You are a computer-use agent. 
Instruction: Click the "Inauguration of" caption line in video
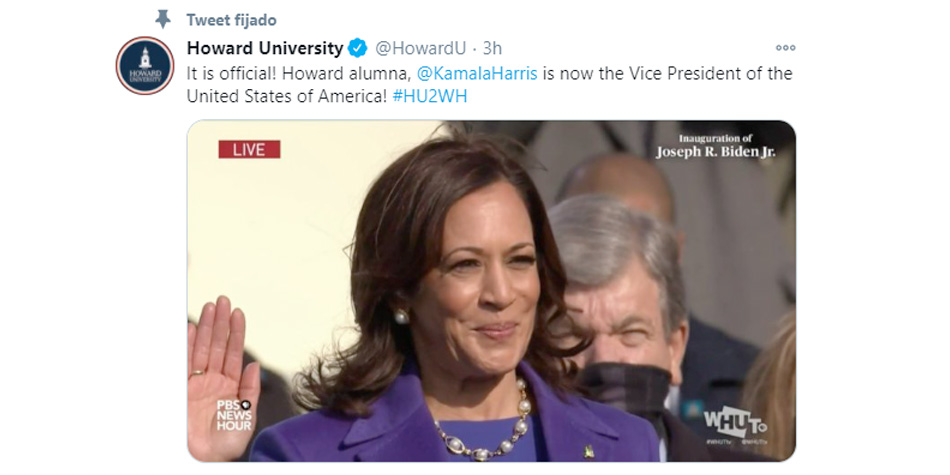[715, 138]
